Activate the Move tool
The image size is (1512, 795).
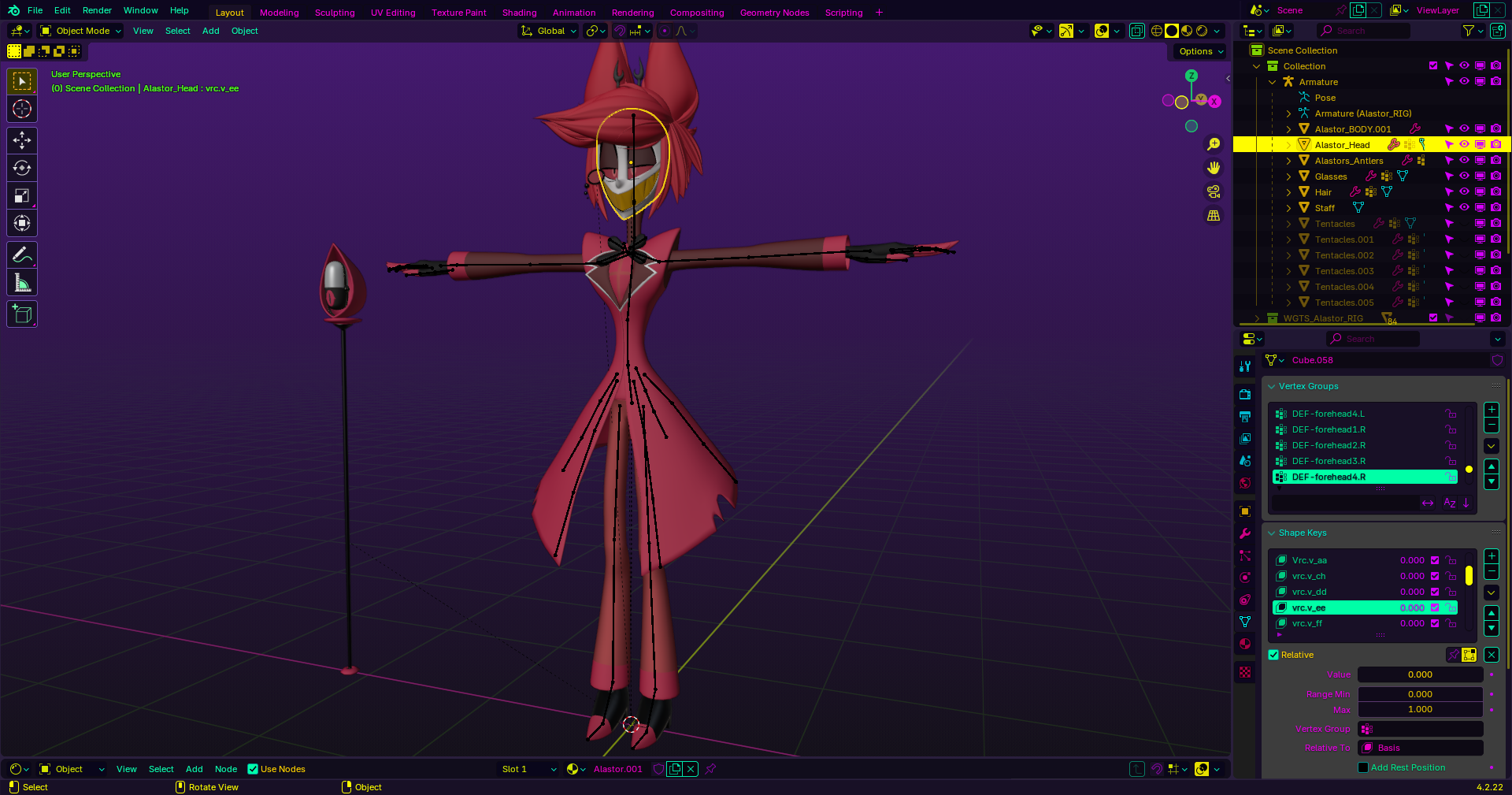pos(22,140)
